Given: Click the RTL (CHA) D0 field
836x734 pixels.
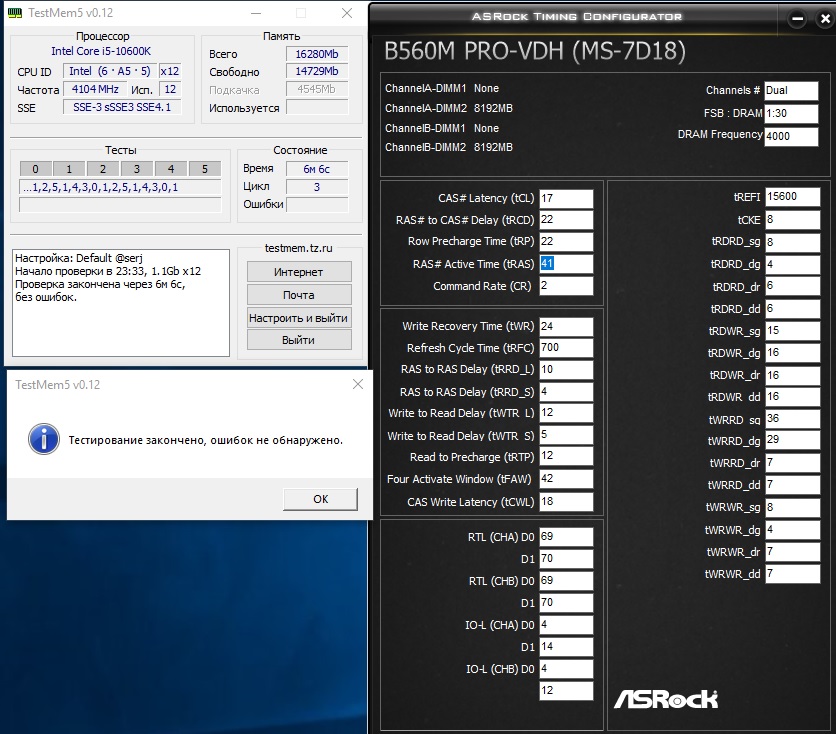Looking at the screenshot, I should (566, 537).
